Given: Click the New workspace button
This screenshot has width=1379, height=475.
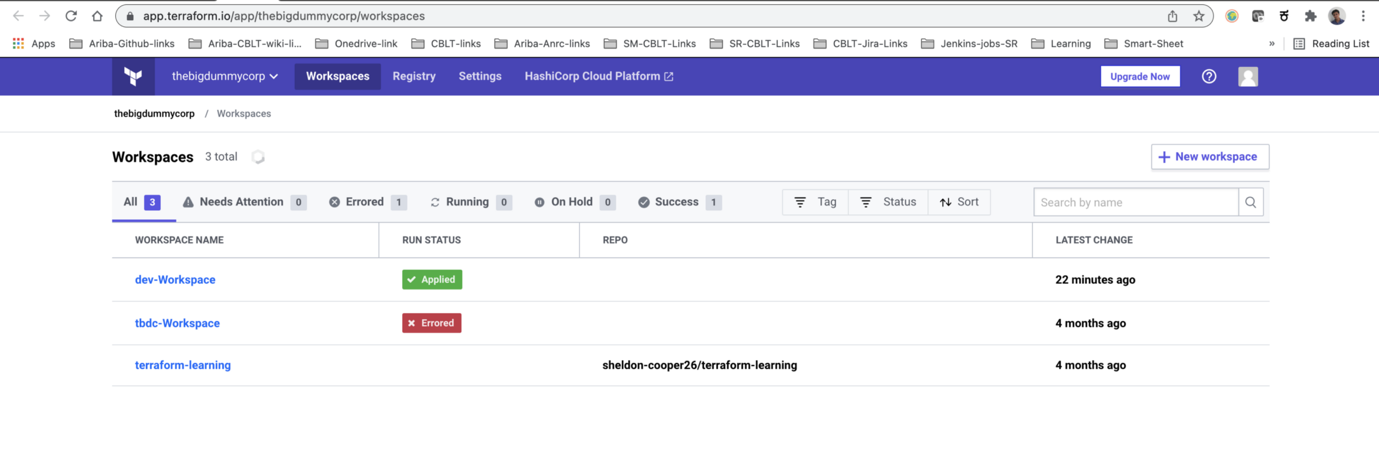Looking at the screenshot, I should point(1210,157).
